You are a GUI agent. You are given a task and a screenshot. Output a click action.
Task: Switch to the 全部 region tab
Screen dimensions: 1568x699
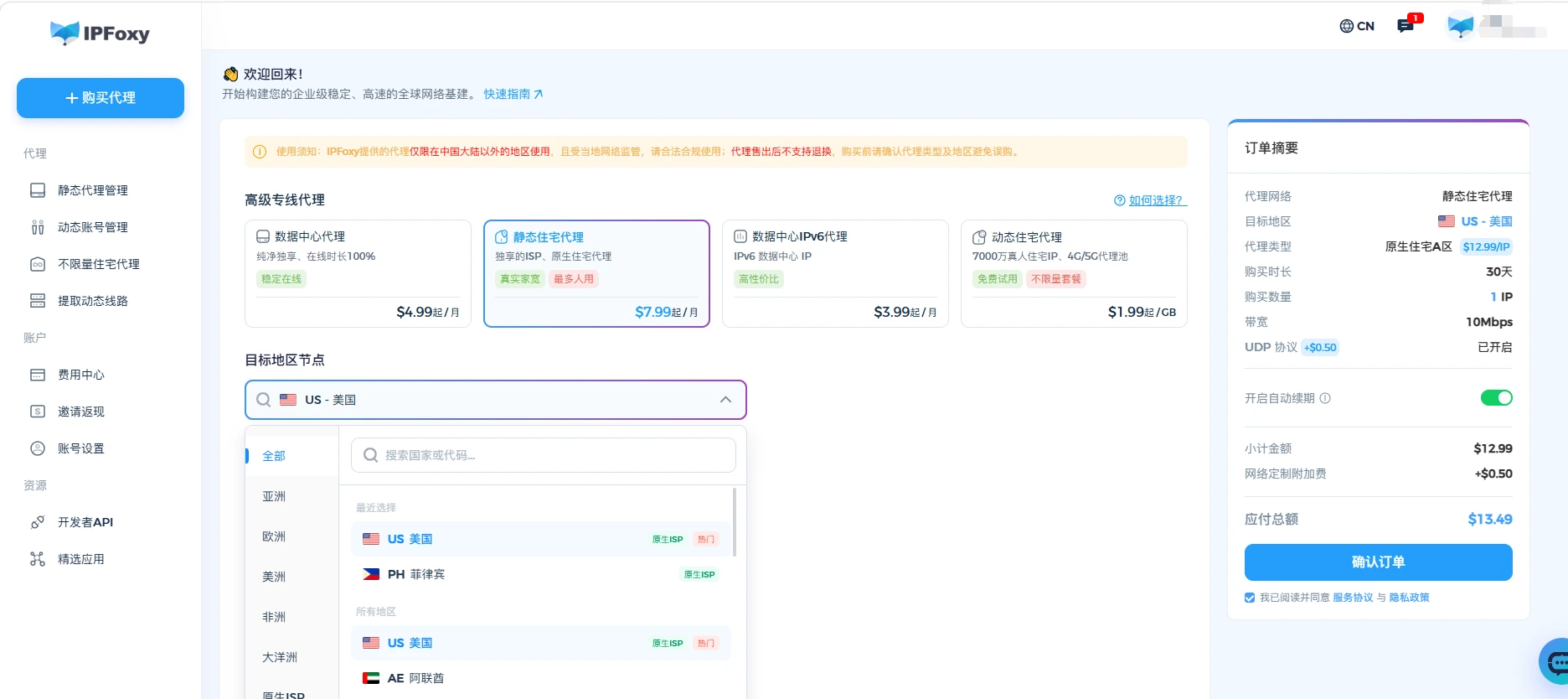coord(291,456)
